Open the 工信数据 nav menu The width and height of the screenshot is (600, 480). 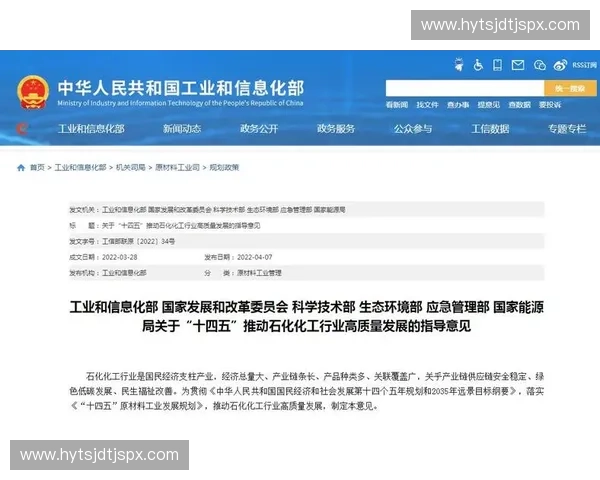pos(490,129)
